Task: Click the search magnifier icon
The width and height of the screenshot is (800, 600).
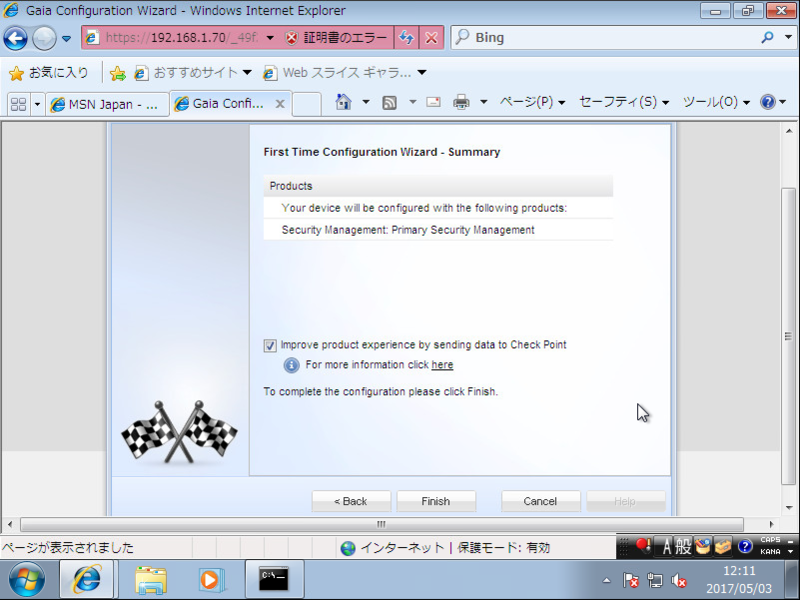Action: (767, 37)
